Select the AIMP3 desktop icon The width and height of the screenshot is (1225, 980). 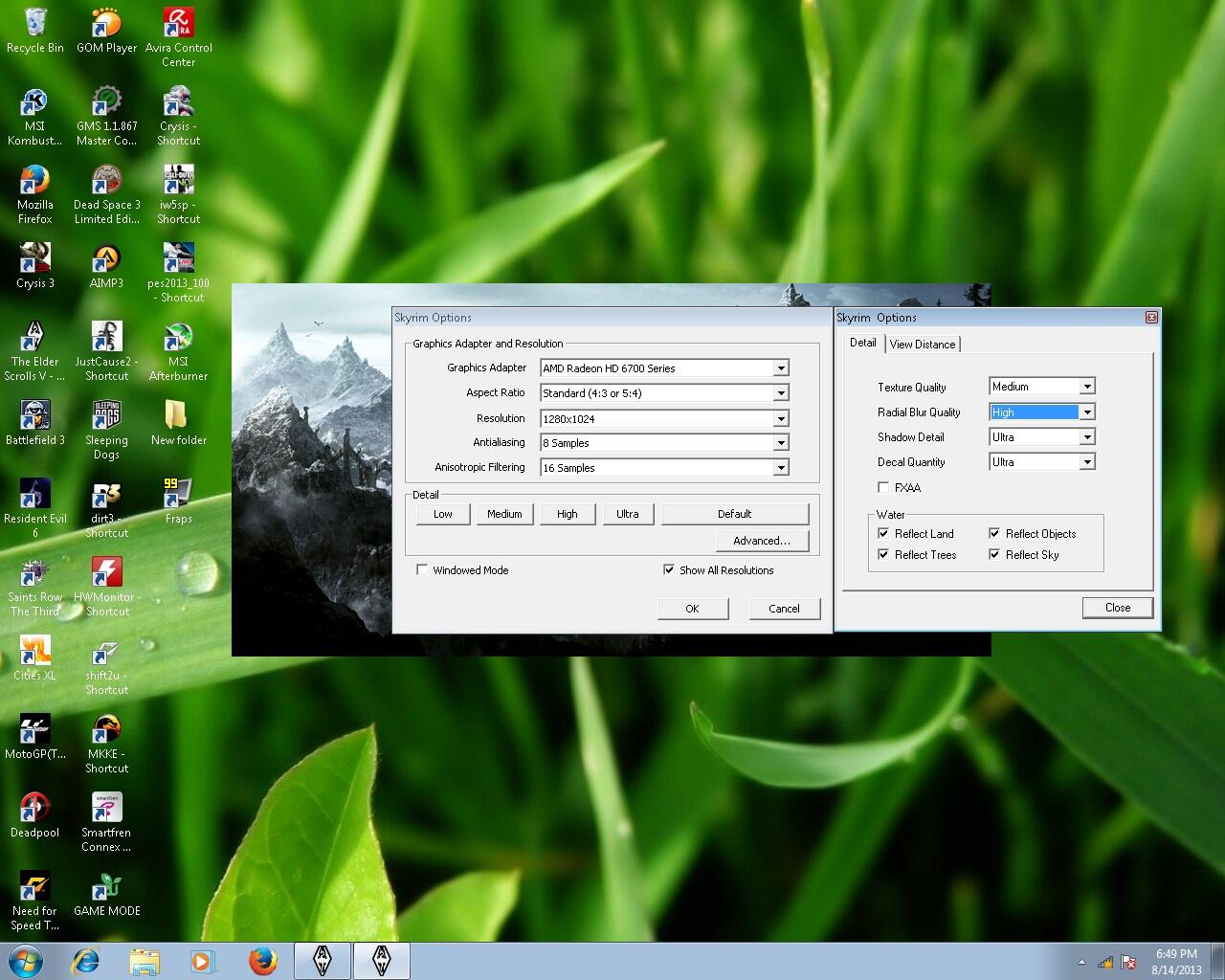pos(106,266)
